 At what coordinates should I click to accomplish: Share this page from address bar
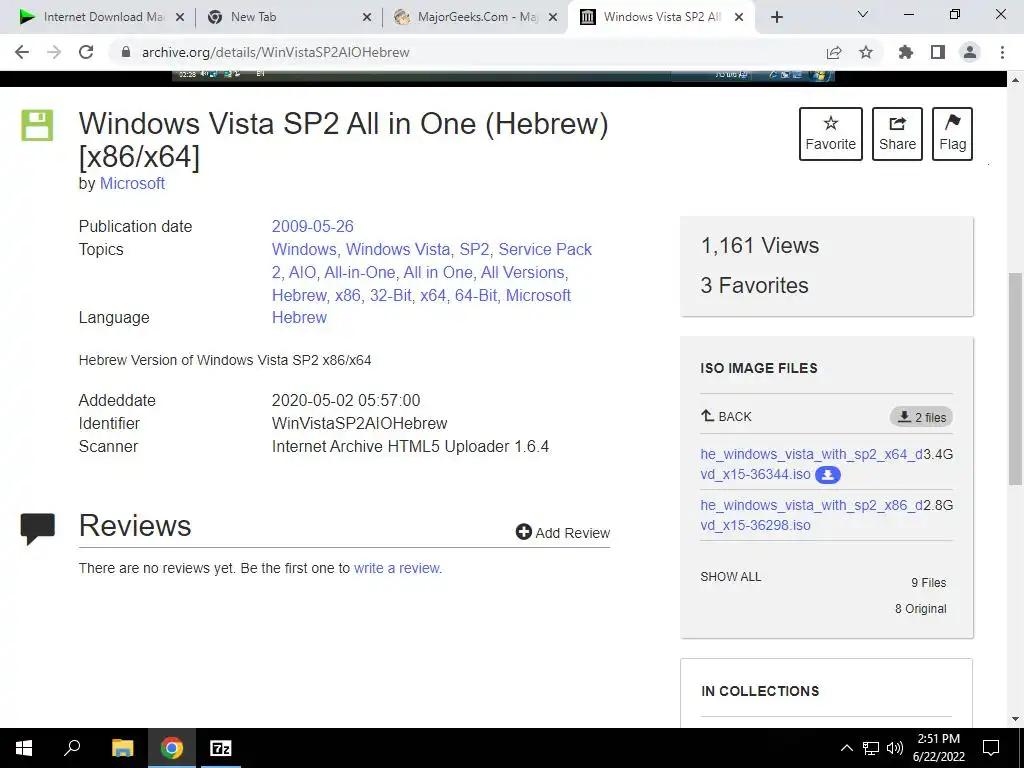(x=834, y=52)
